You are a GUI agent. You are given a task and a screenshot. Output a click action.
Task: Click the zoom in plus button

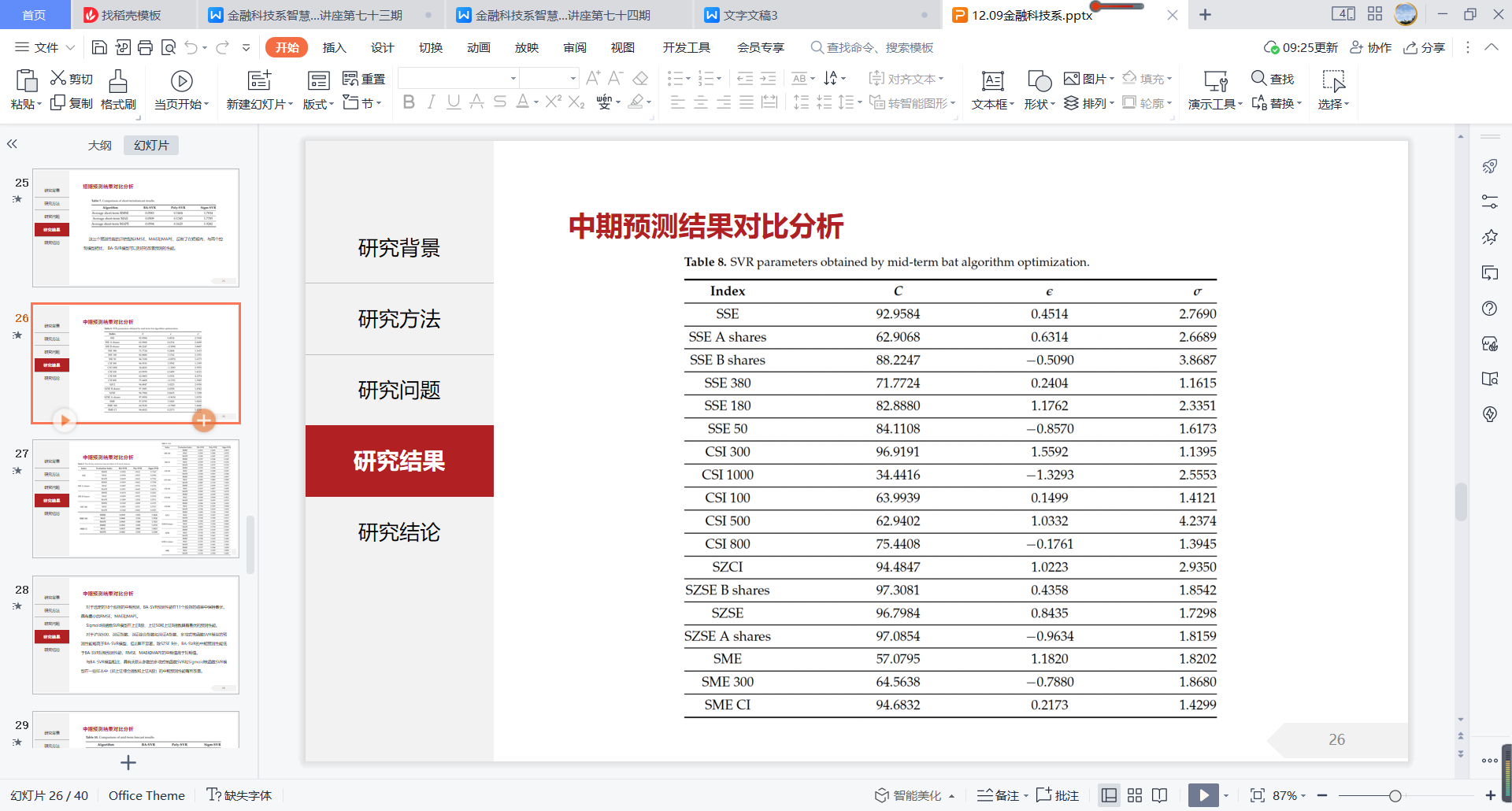(1491, 795)
